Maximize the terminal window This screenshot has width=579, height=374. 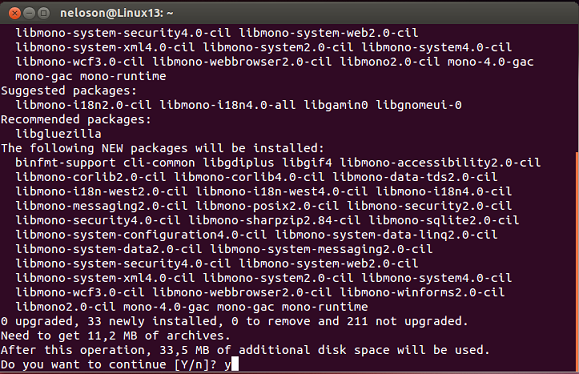[x=44, y=13]
